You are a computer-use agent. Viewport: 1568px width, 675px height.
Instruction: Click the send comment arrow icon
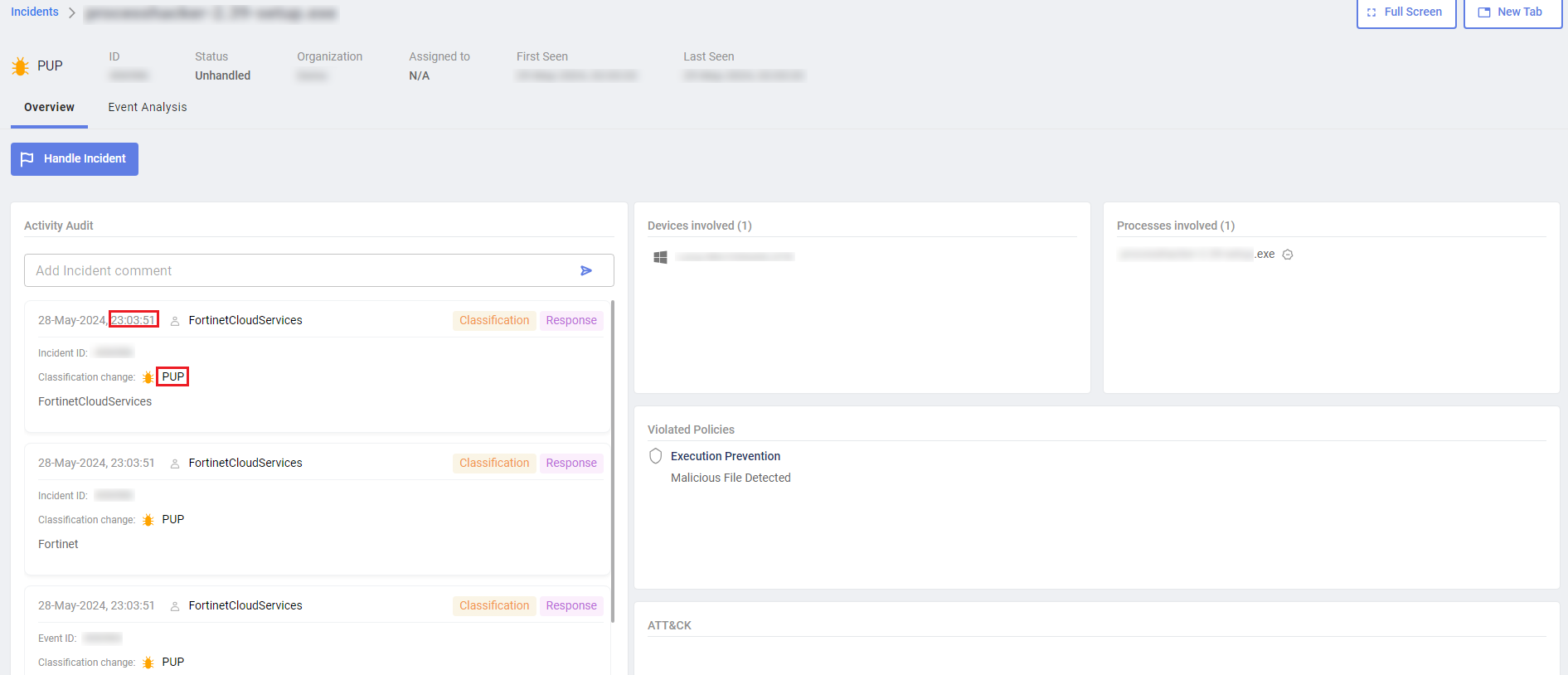click(x=586, y=270)
